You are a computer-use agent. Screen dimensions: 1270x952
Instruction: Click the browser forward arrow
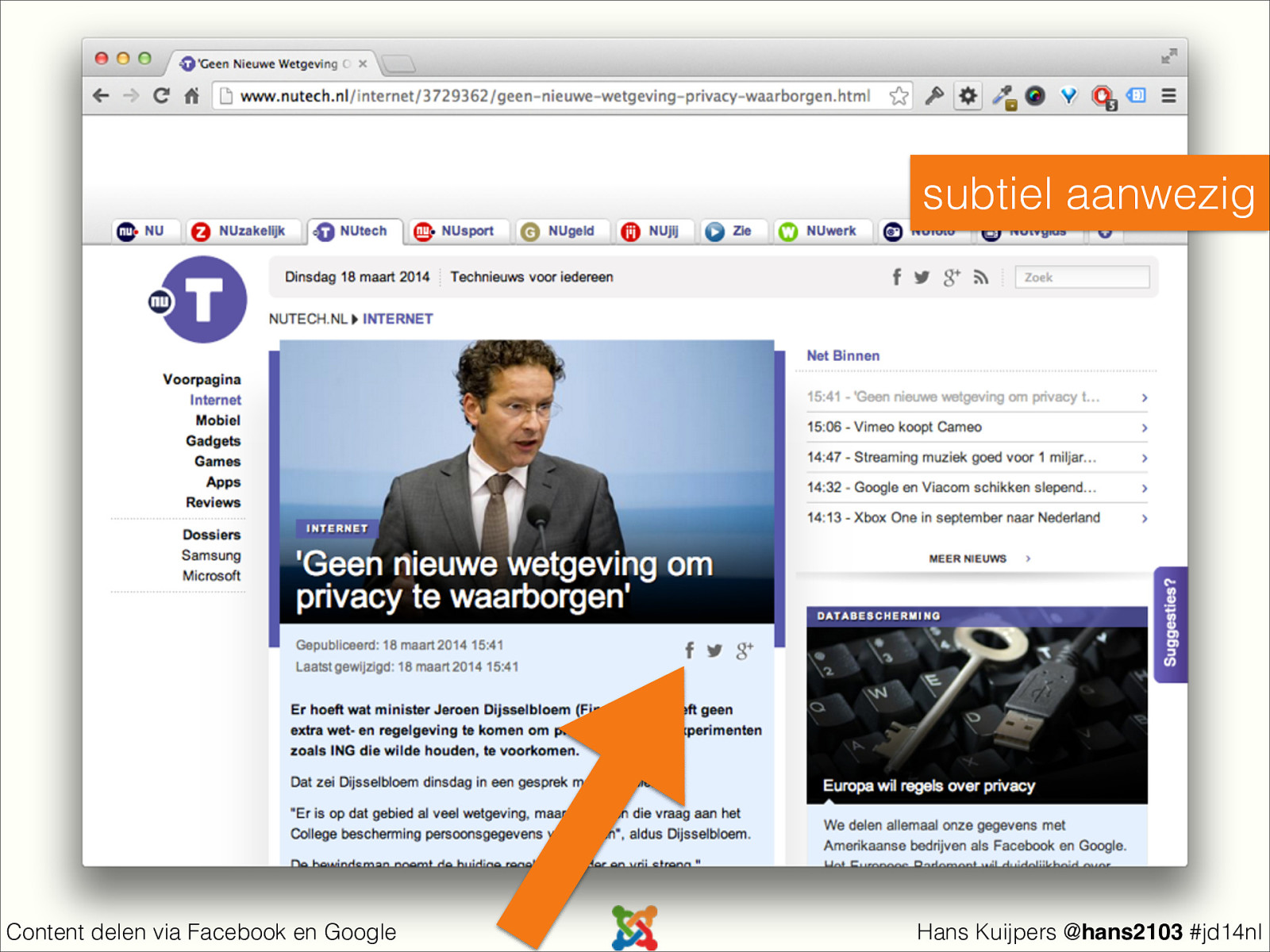coord(131,96)
